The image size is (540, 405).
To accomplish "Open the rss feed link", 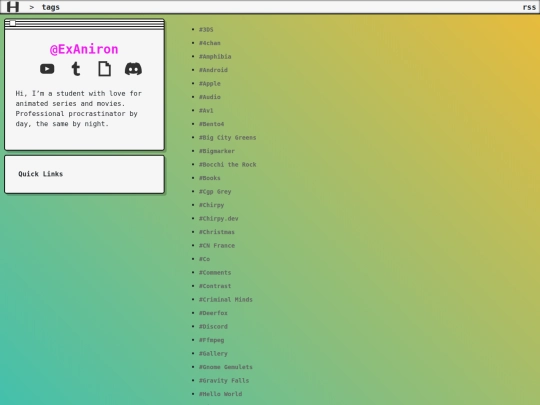I will (529, 7).
